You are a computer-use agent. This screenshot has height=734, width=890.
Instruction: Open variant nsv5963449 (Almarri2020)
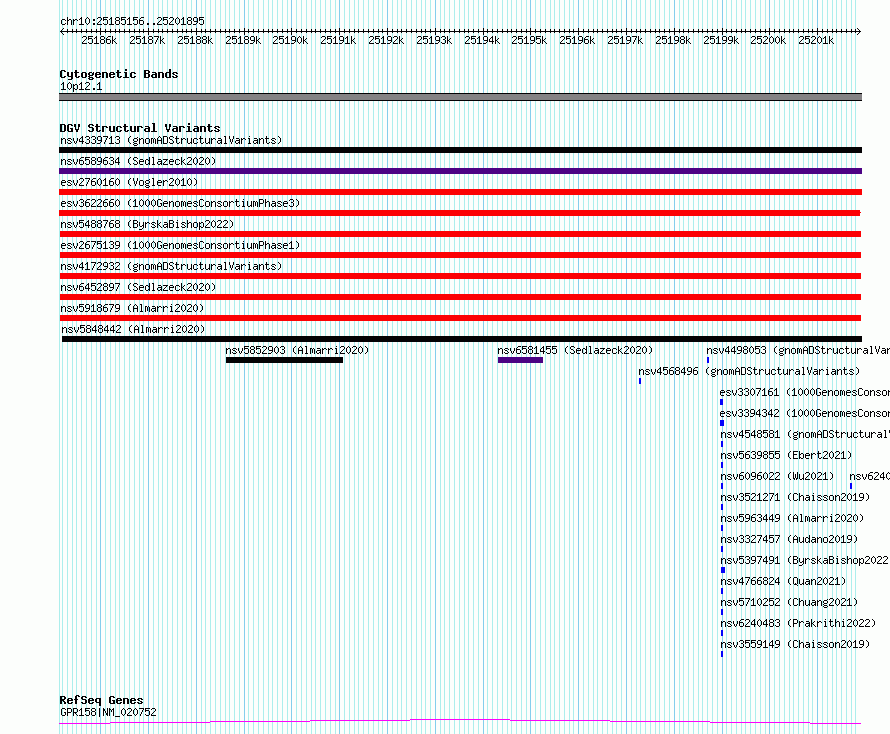tap(792, 518)
